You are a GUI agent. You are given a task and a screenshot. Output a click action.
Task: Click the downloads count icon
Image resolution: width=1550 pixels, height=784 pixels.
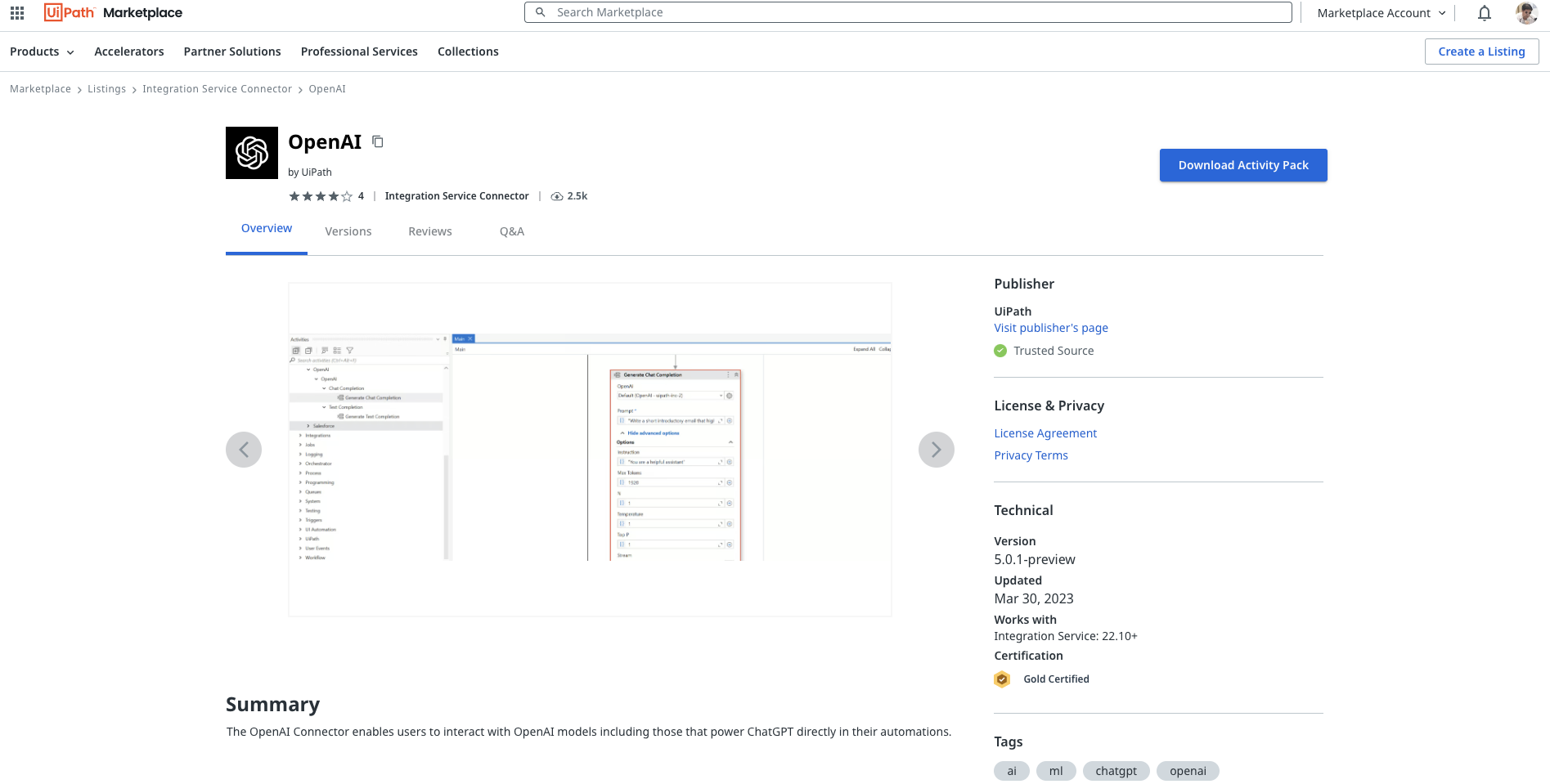[557, 196]
